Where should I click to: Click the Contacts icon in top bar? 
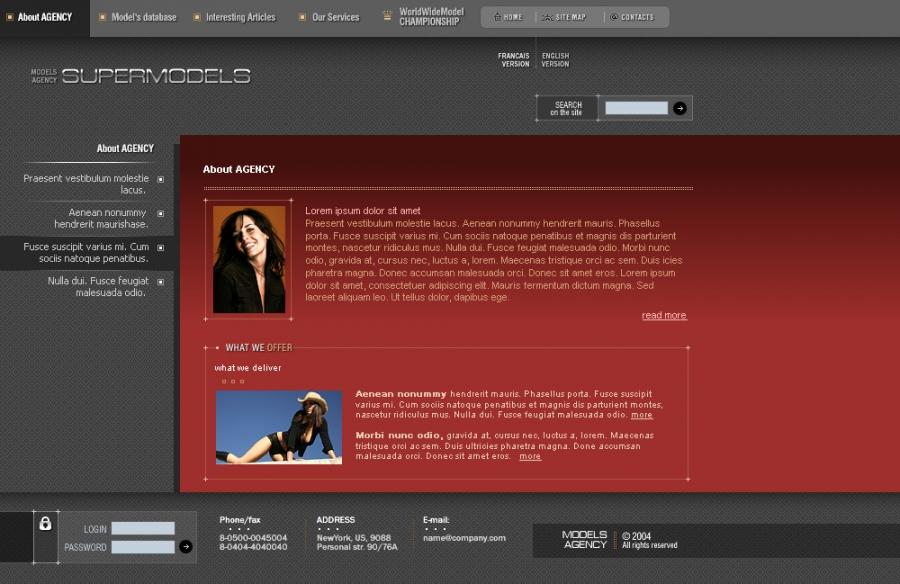[614, 17]
